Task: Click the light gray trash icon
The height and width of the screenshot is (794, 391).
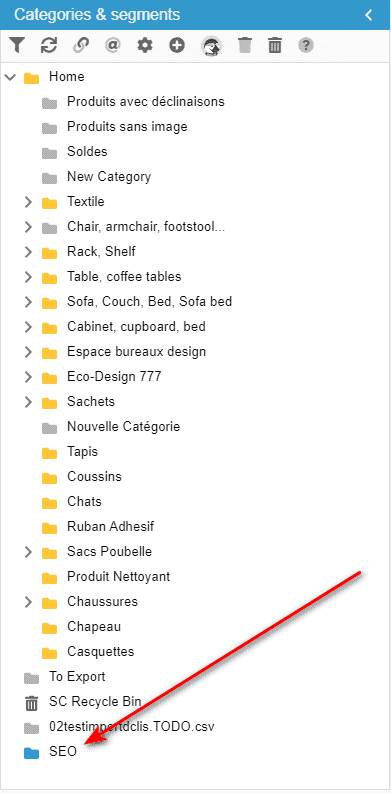Action: coord(245,46)
